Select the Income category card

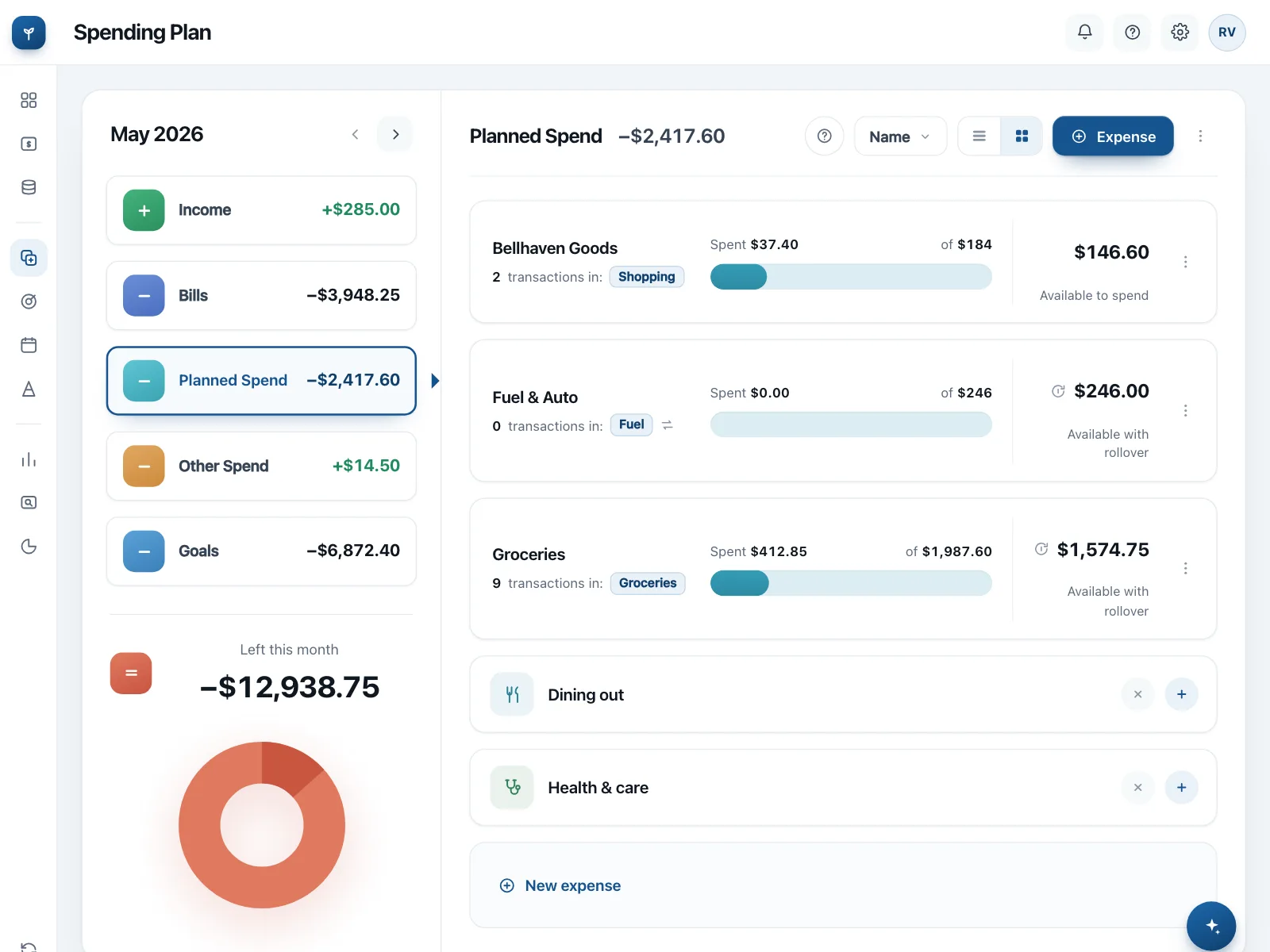click(261, 210)
